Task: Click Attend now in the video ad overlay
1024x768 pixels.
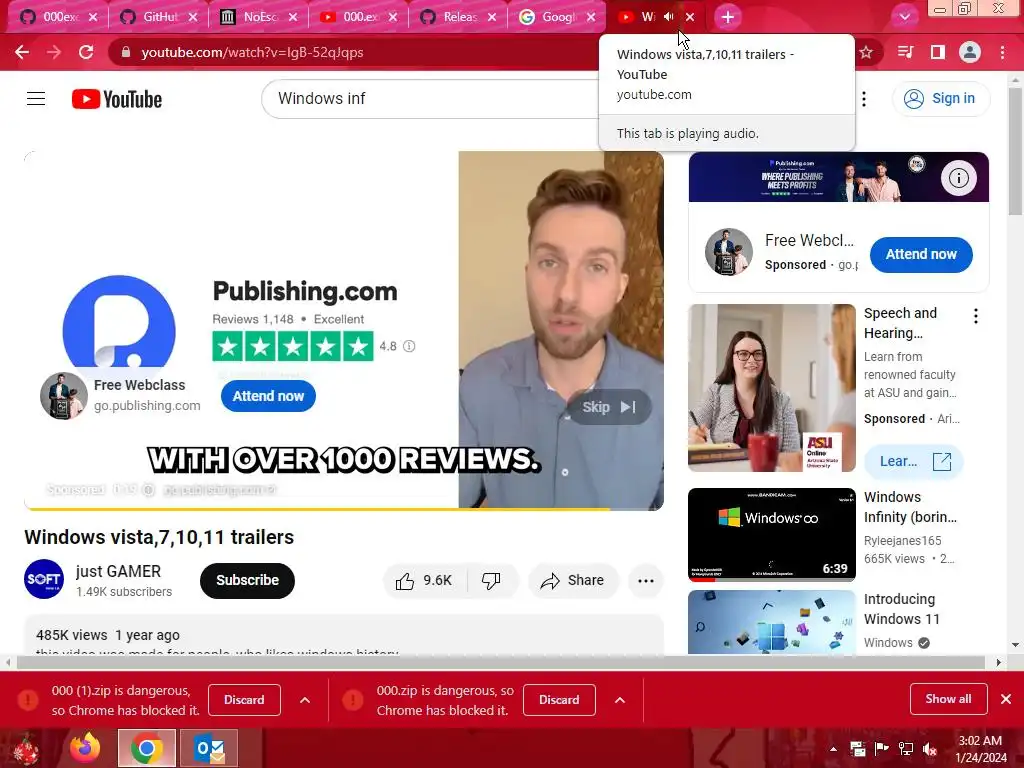Action: pos(268,396)
